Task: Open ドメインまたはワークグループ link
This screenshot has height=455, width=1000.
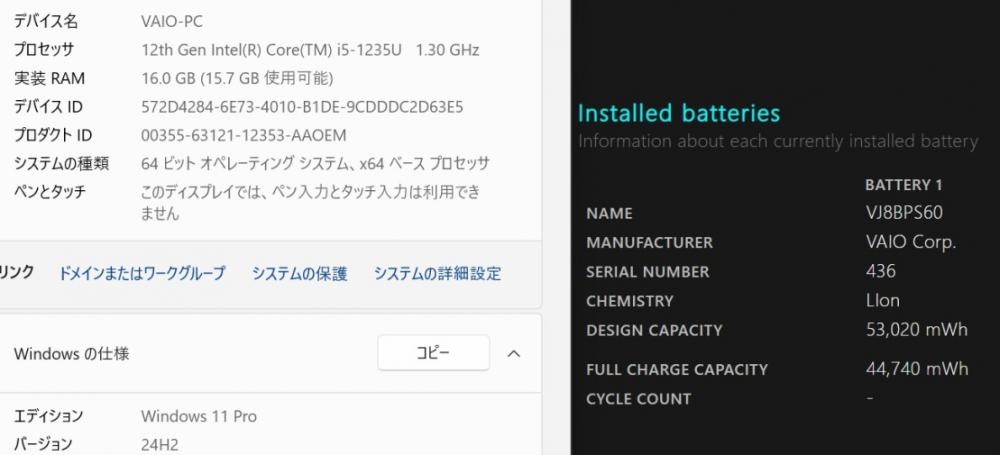Action: 142,274
